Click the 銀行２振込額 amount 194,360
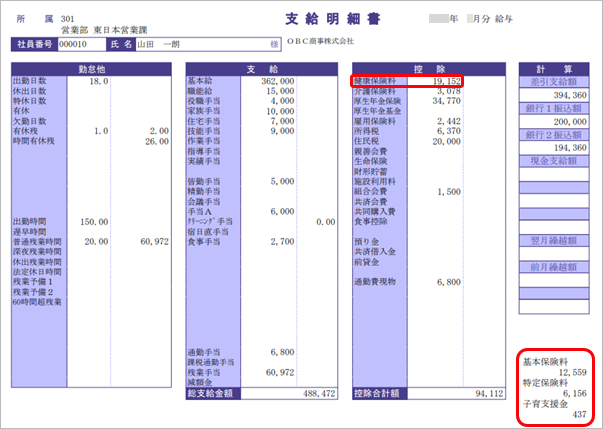The height and width of the screenshot is (429, 603). pyautogui.click(x=570, y=148)
